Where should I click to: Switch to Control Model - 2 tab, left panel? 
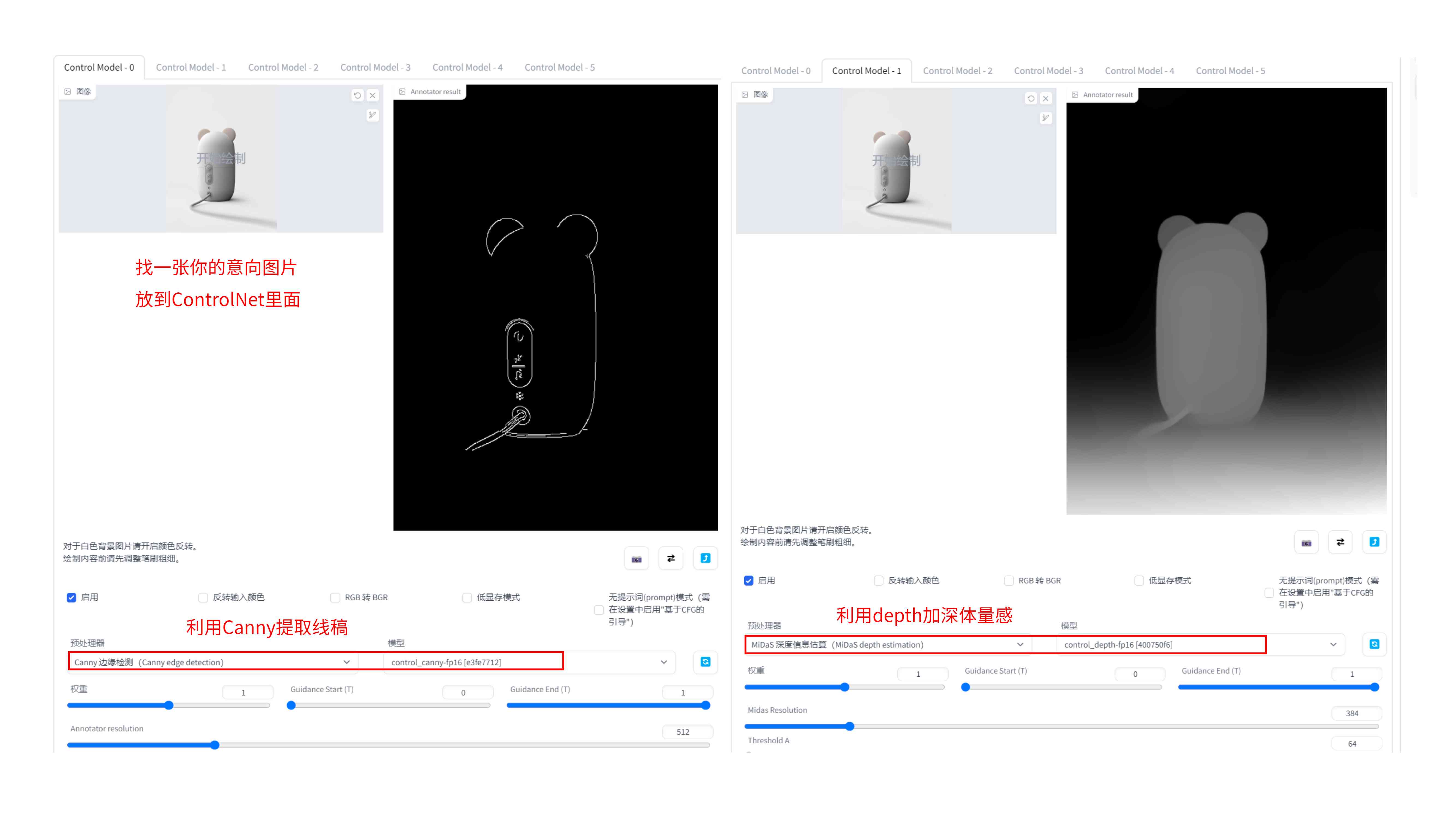(x=283, y=67)
